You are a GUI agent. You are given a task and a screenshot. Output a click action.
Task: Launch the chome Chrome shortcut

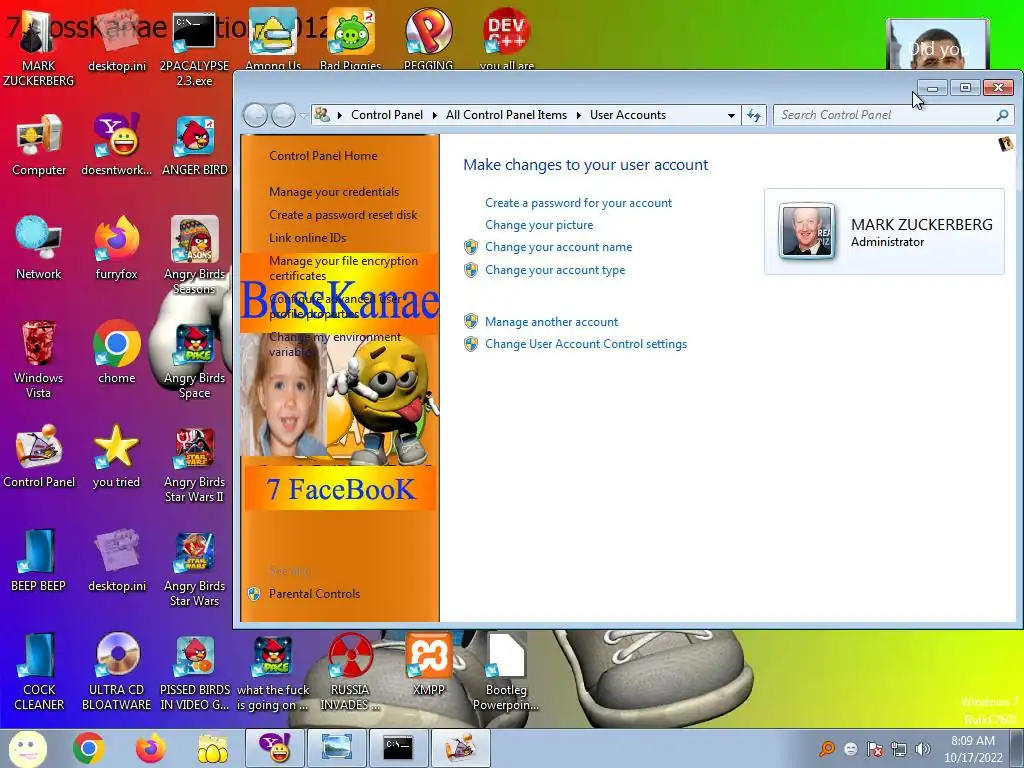coord(116,353)
